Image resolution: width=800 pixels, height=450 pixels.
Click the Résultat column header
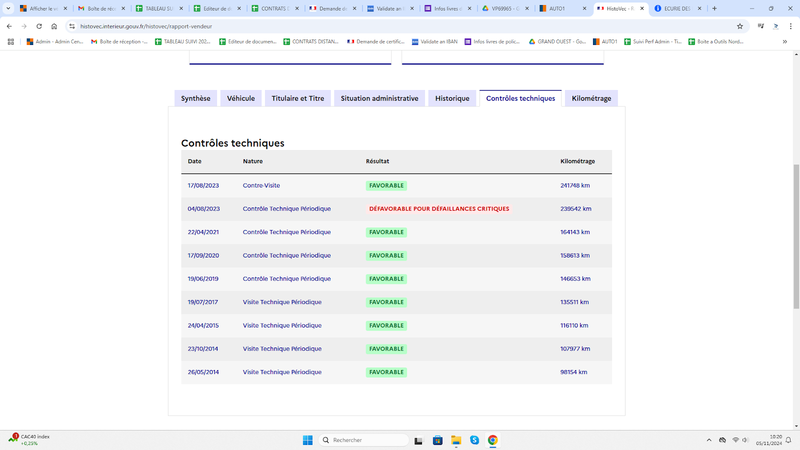tap(377, 161)
